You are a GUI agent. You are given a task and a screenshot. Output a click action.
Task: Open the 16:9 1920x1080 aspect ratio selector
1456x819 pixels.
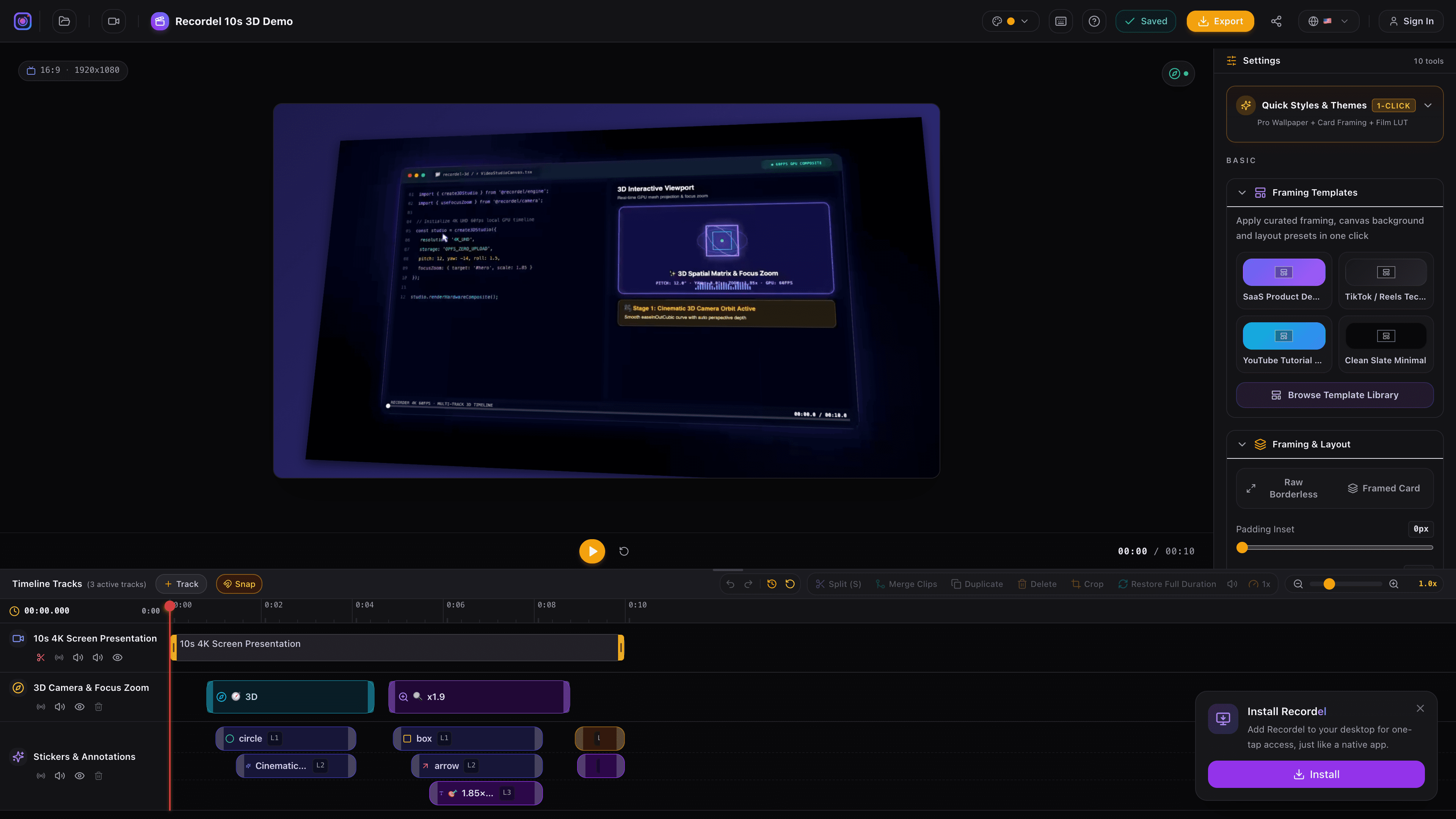(x=74, y=70)
